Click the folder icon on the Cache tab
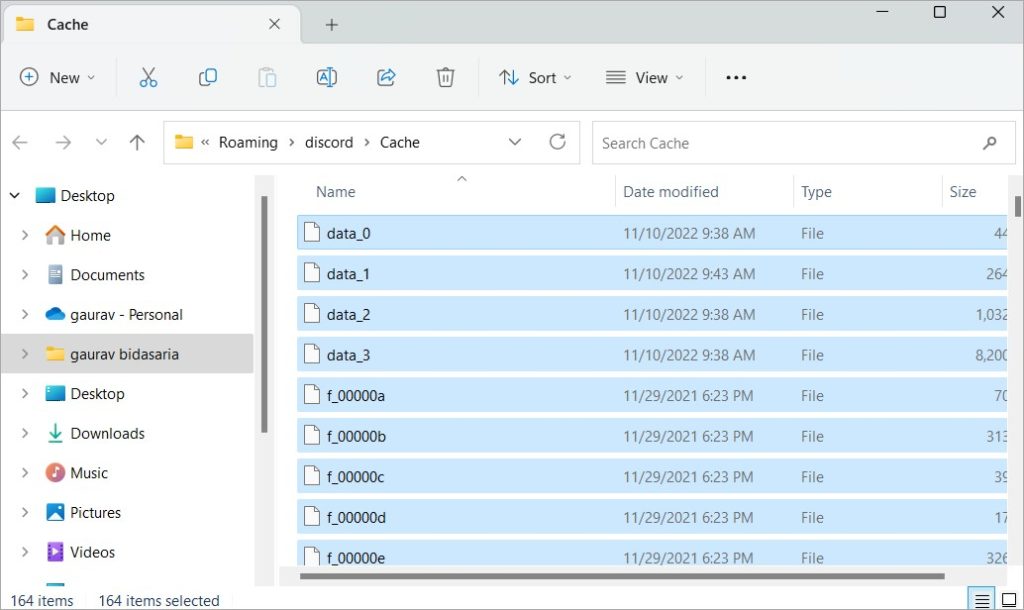1024x610 pixels. click(25, 24)
